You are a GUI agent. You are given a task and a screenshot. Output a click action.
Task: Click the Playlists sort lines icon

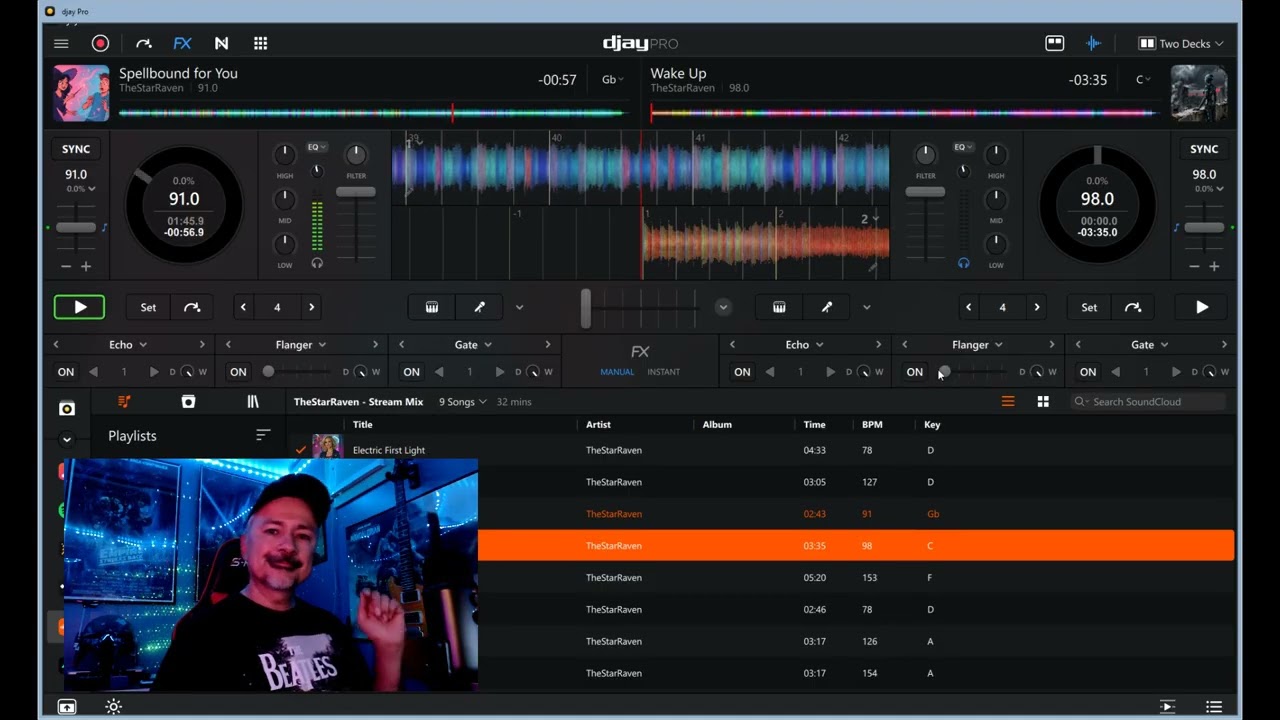pos(263,435)
